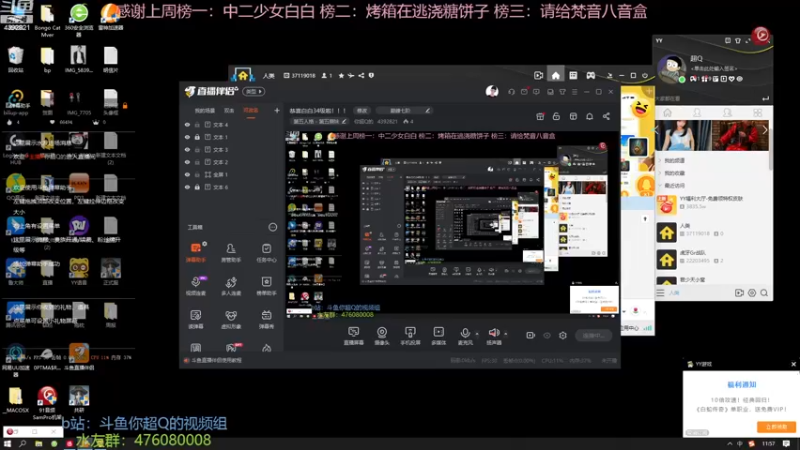Hide the 文本 4 layer
800x450 pixels.
pyautogui.click(x=187, y=124)
